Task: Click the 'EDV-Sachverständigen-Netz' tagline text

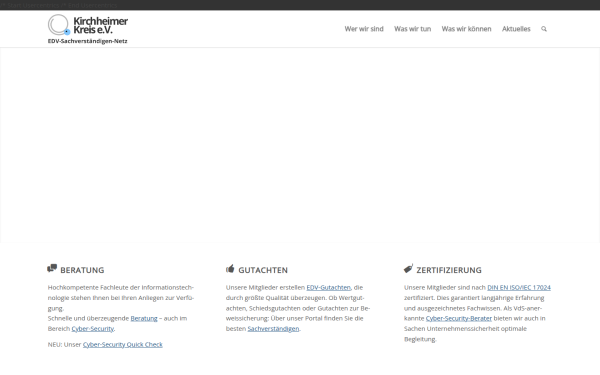Action: coord(88,41)
